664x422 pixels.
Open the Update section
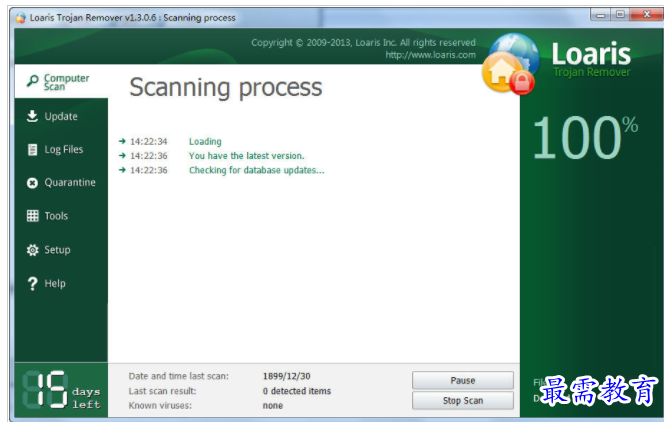pos(61,116)
